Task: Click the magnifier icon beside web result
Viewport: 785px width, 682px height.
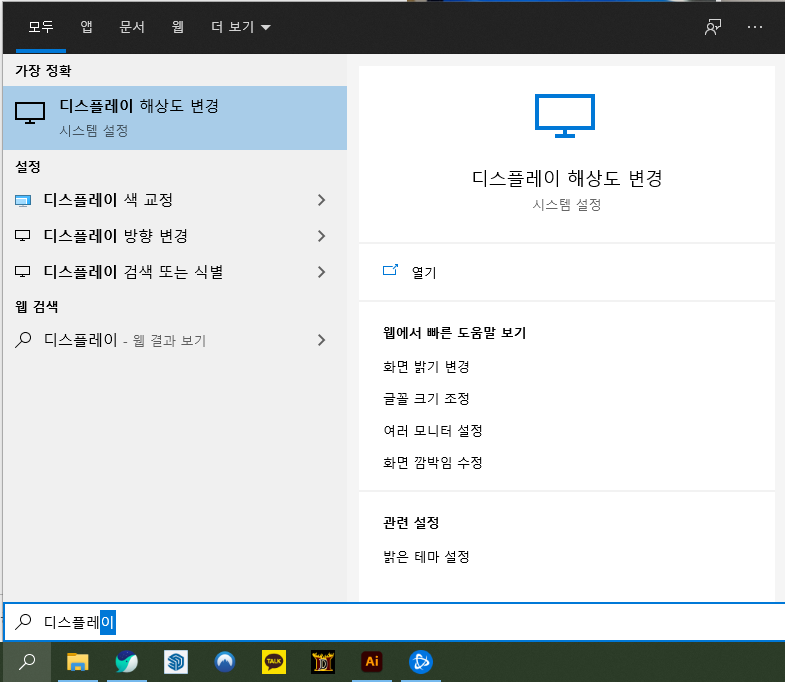Action: click(23, 340)
